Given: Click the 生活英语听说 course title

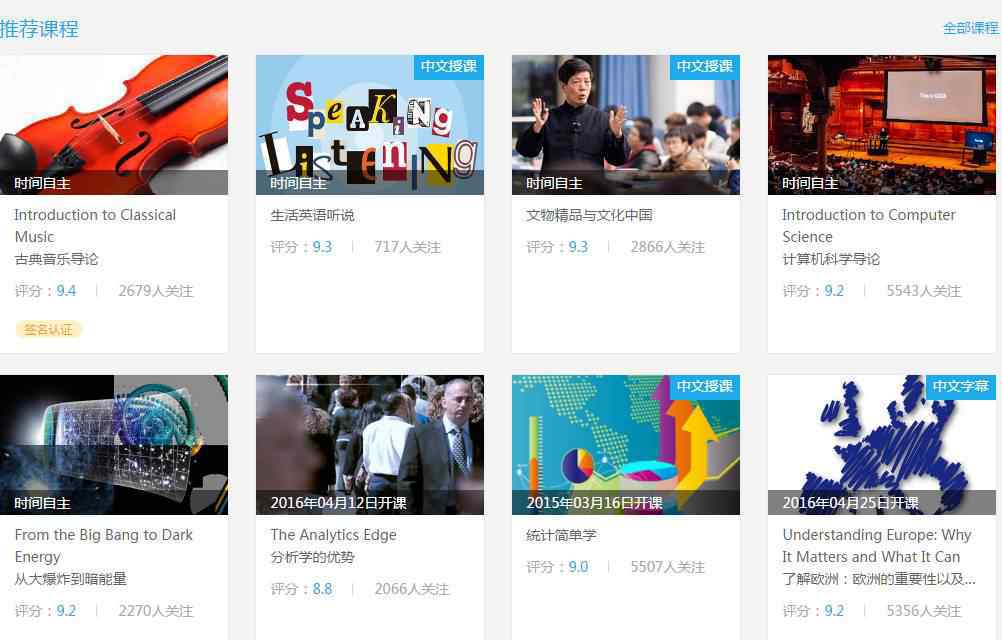Looking at the screenshot, I should 312,215.
